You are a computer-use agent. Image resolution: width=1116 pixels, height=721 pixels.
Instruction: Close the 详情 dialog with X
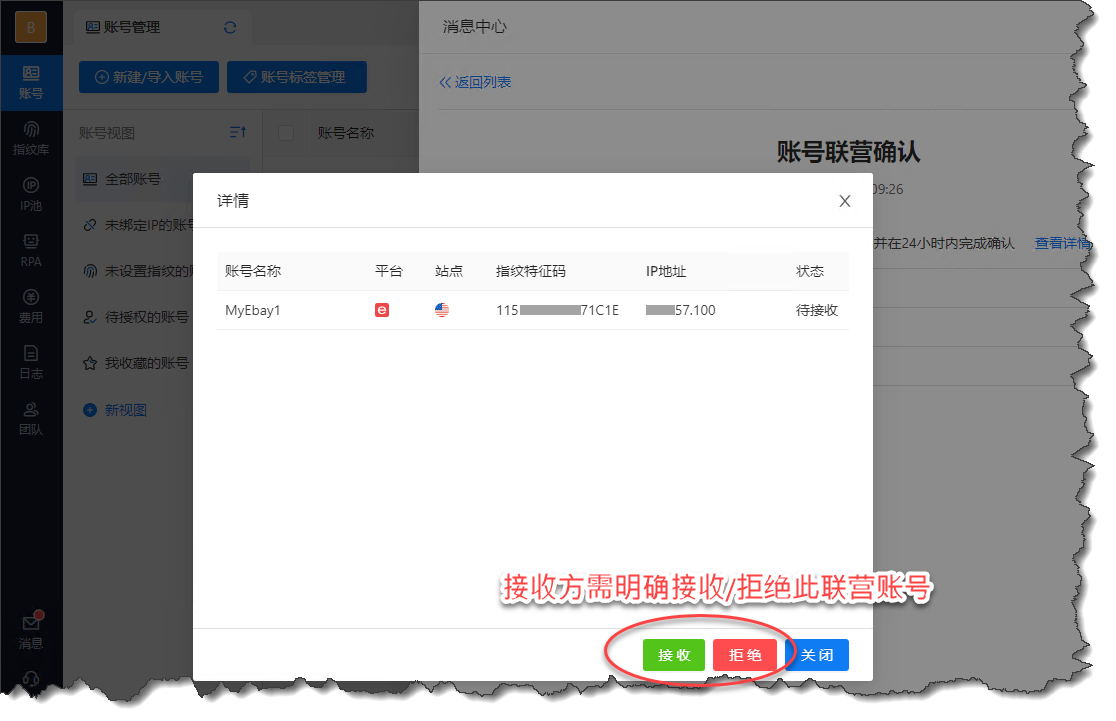coord(844,201)
